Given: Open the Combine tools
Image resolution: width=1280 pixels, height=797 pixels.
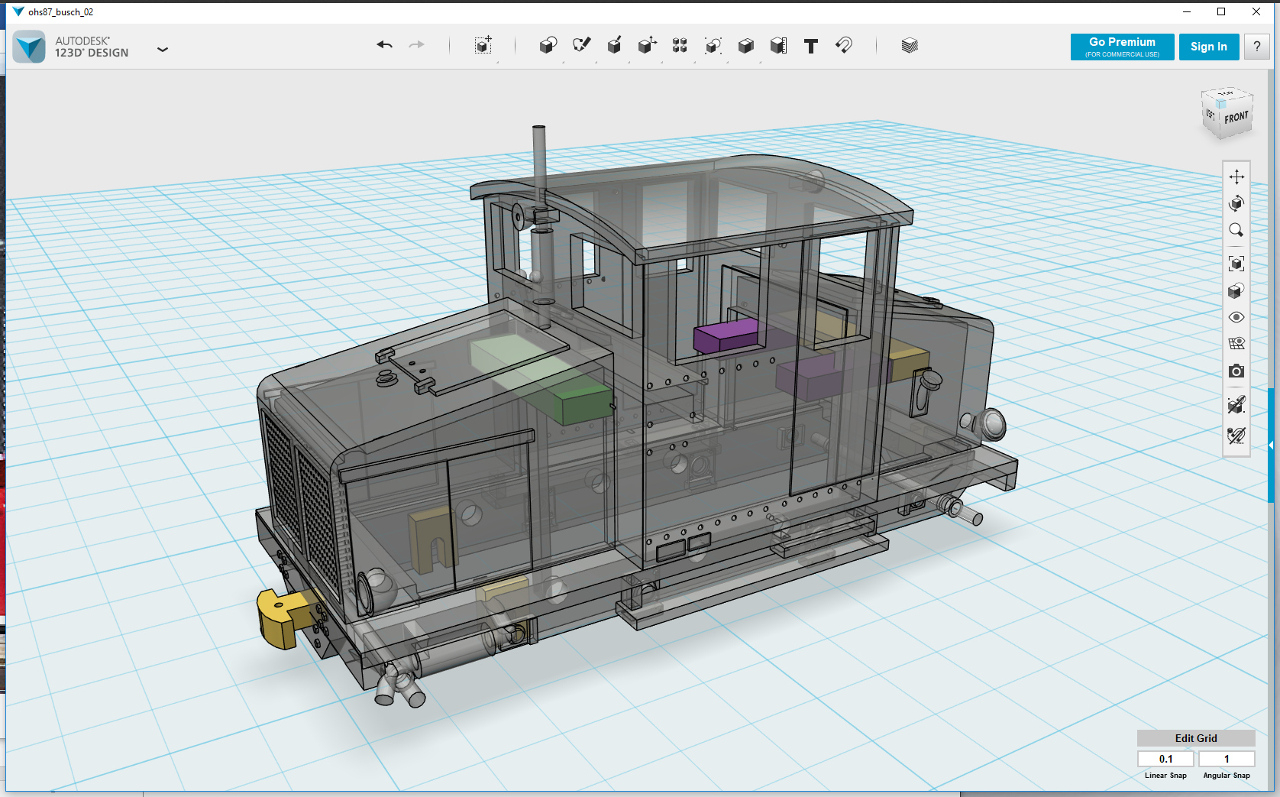Looking at the screenshot, I should [x=746, y=45].
